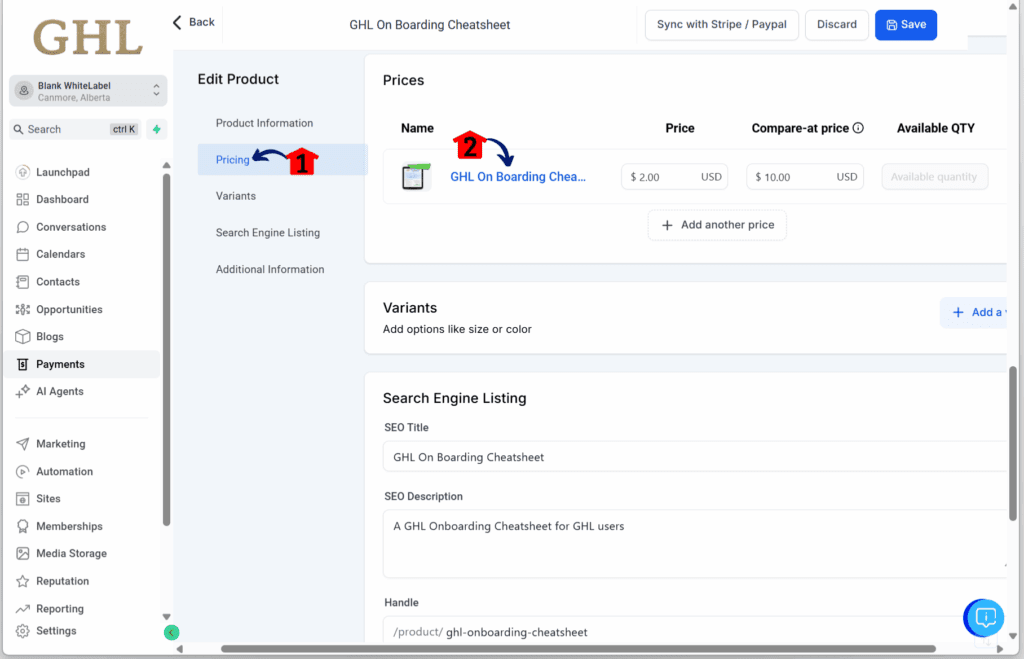Switch to the Variants section
The width and height of the screenshot is (1024, 659).
tap(236, 196)
